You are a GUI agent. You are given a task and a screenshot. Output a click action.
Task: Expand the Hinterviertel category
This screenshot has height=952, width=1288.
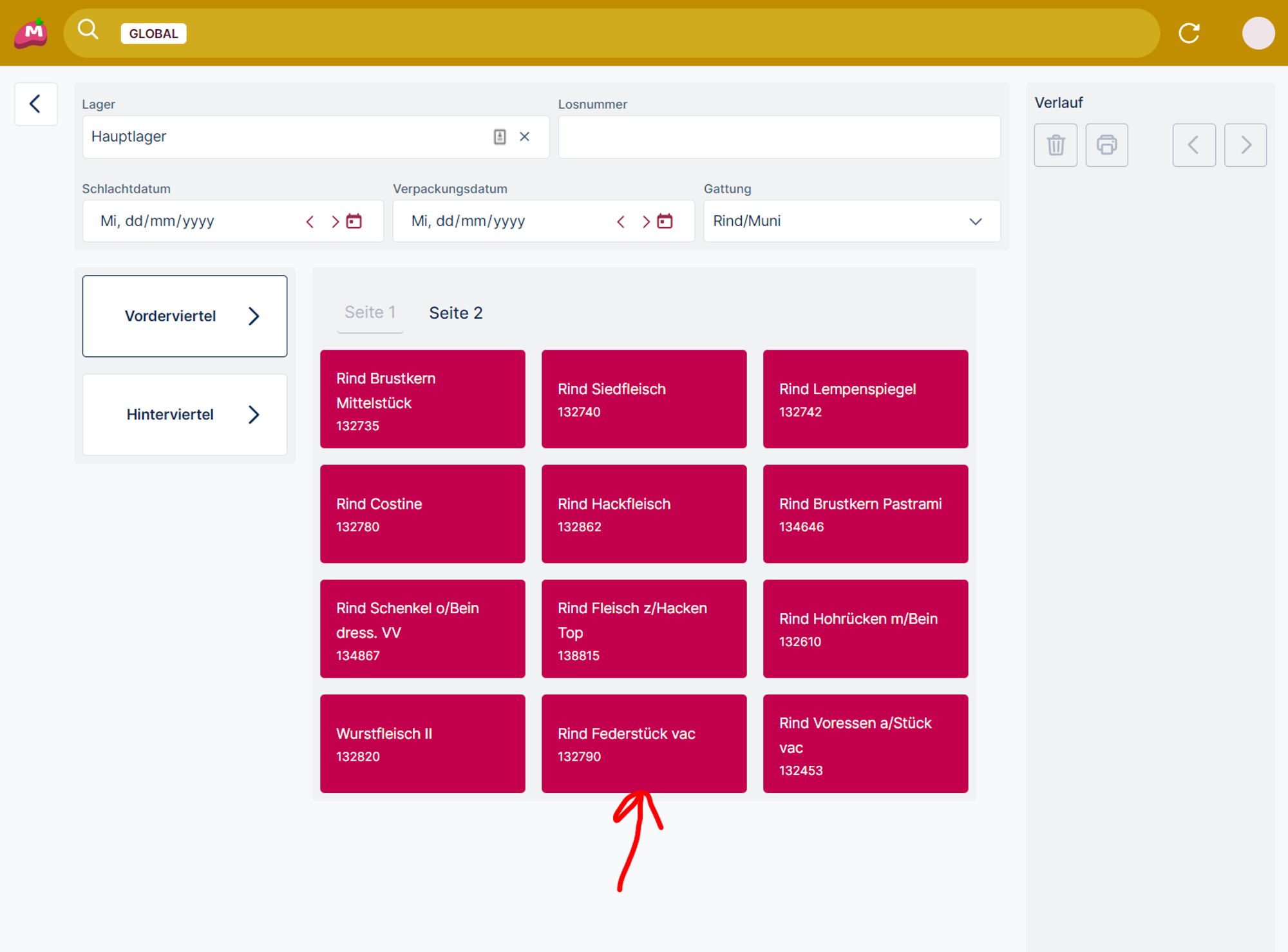tap(185, 415)
